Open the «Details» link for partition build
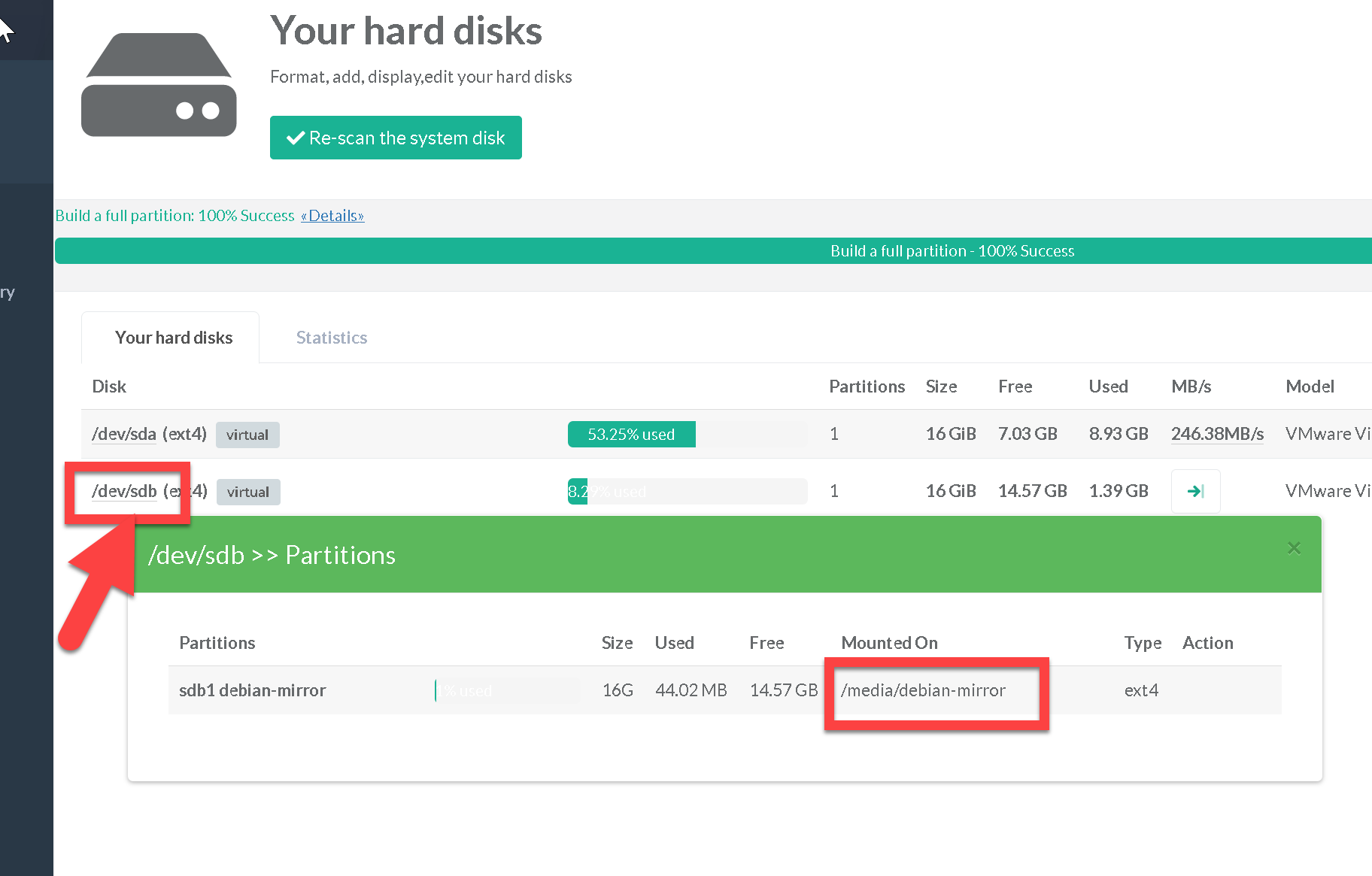This screenshot has height=876, width=1372. click(x=332, y=216)
